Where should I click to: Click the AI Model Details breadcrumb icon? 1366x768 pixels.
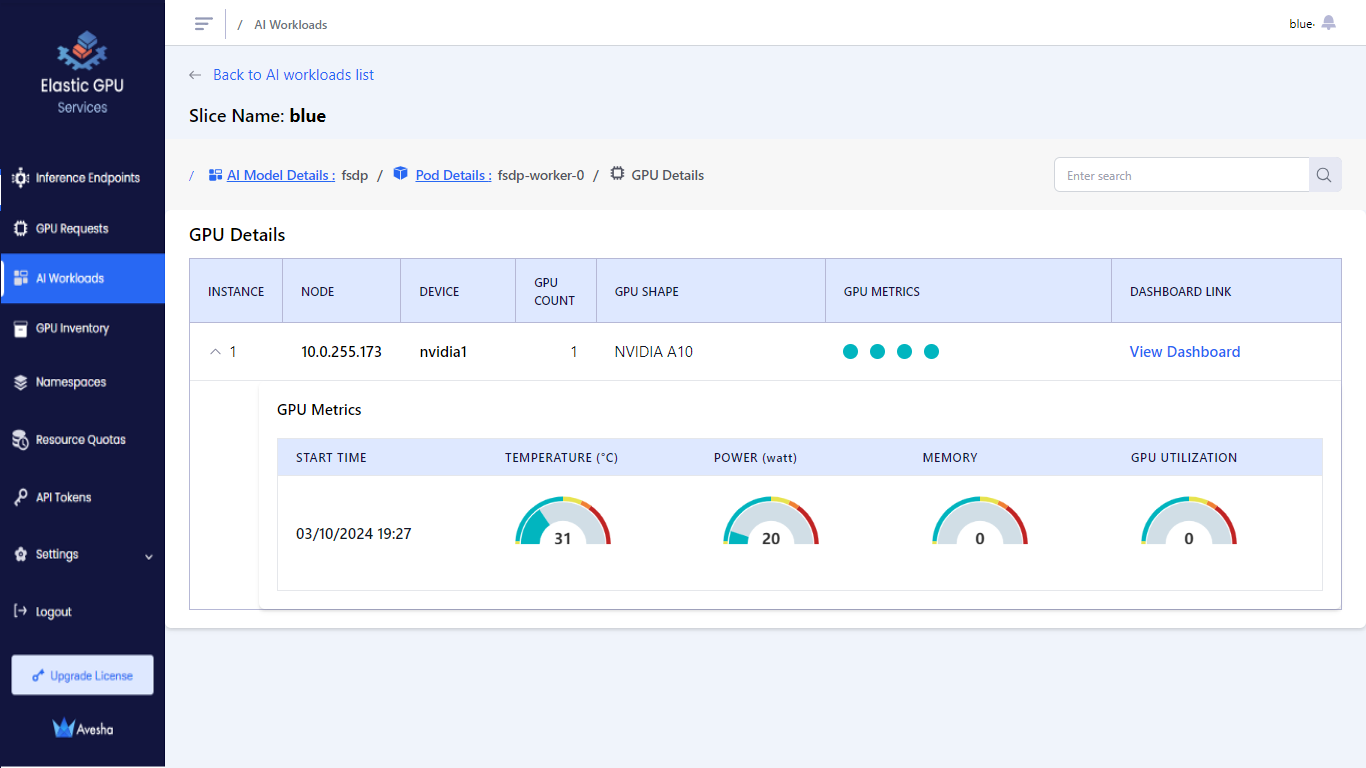[215, 175]
